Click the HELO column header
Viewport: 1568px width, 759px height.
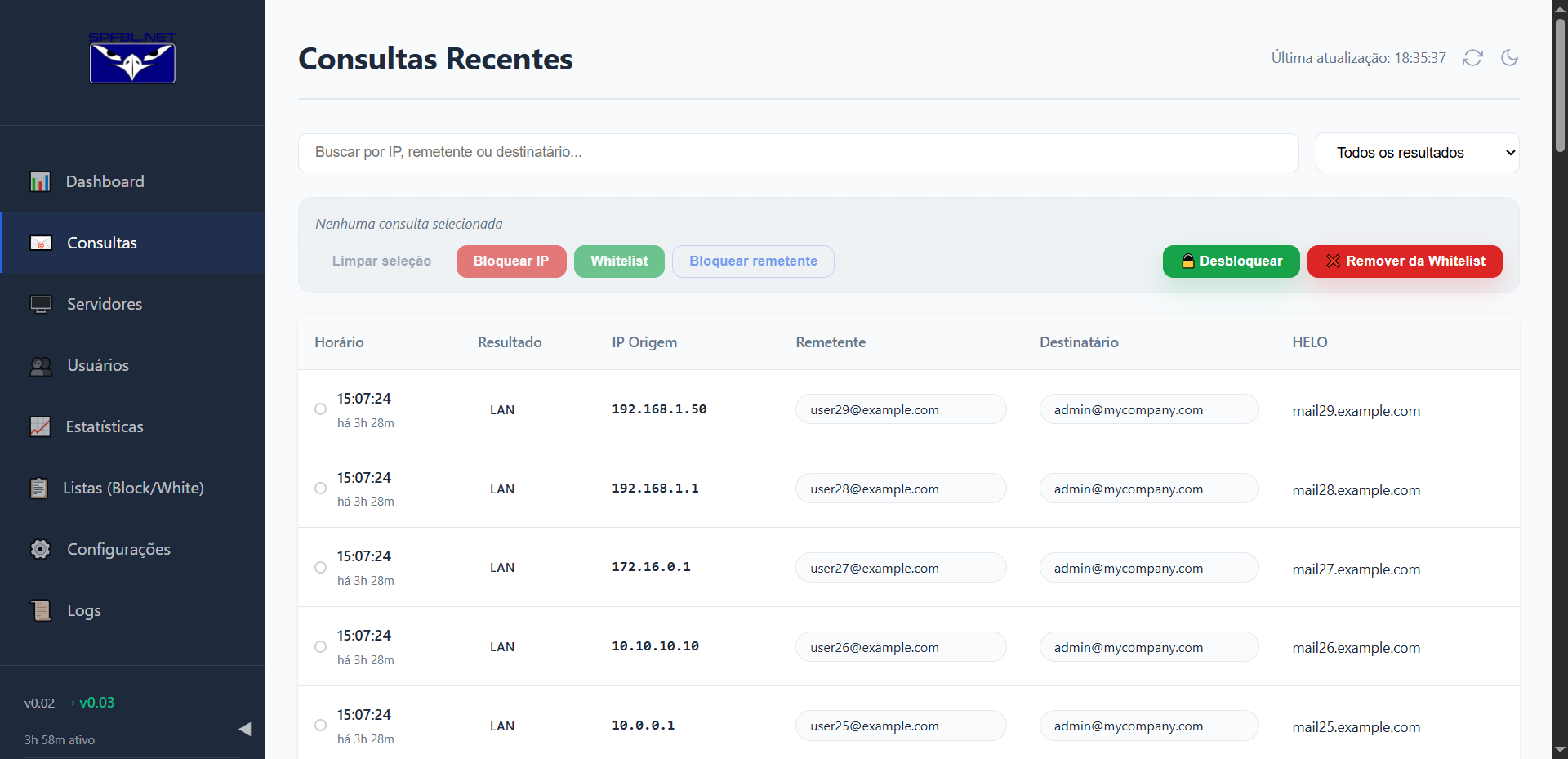pos(1310,342)
